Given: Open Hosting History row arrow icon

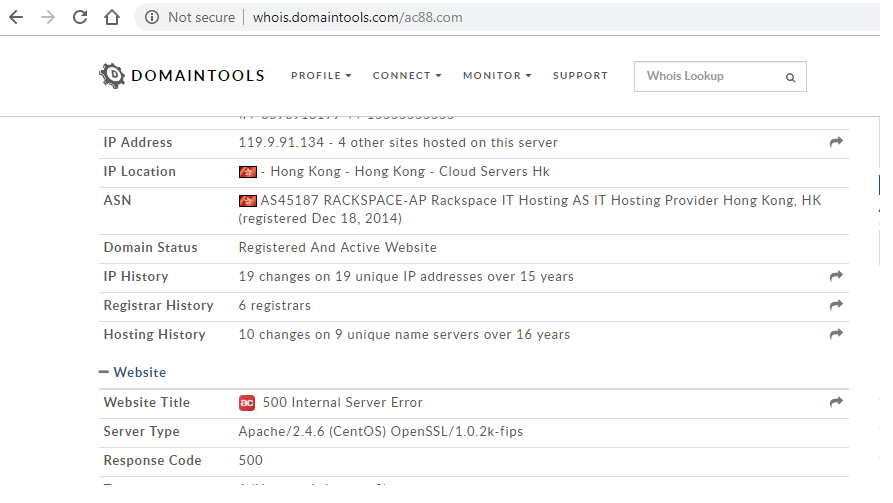Looking at the screenshot, I should (x=836, y=334).
